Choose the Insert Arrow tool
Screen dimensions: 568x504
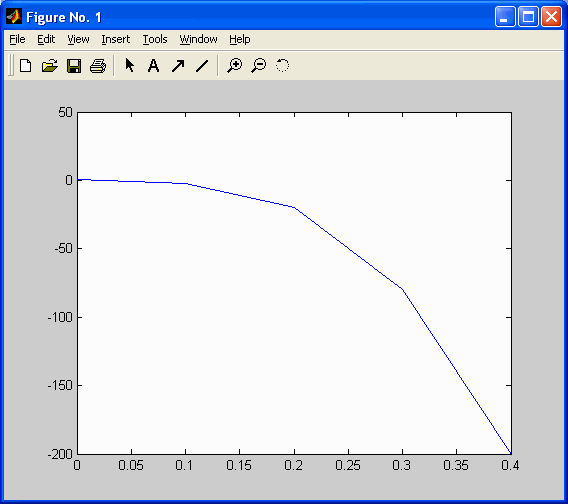point(178,66)
